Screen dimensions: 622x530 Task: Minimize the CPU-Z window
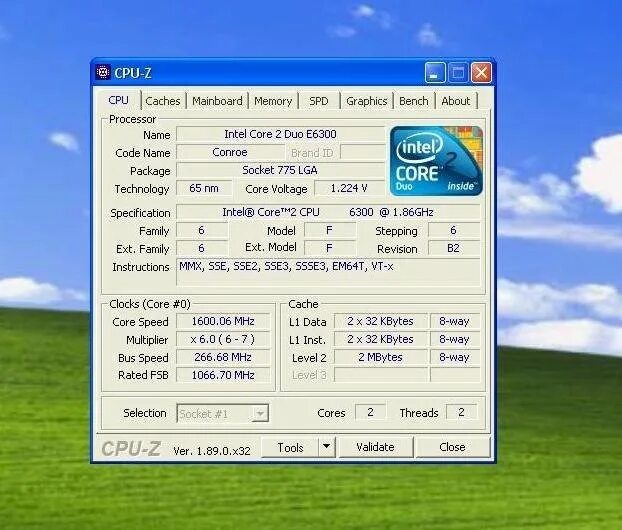(x=435, y=73)
